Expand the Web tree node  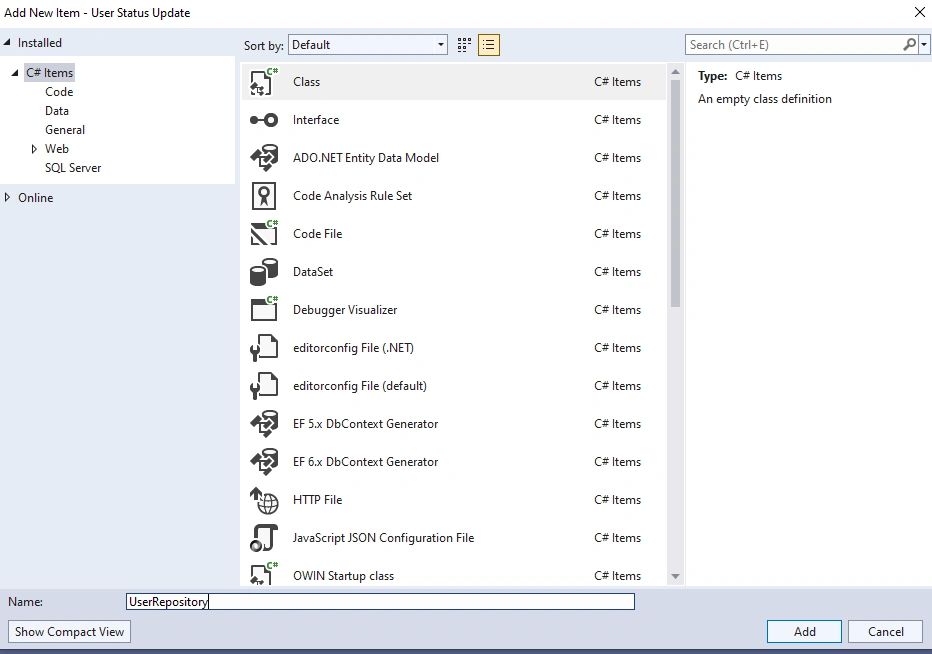coord(34,149)
